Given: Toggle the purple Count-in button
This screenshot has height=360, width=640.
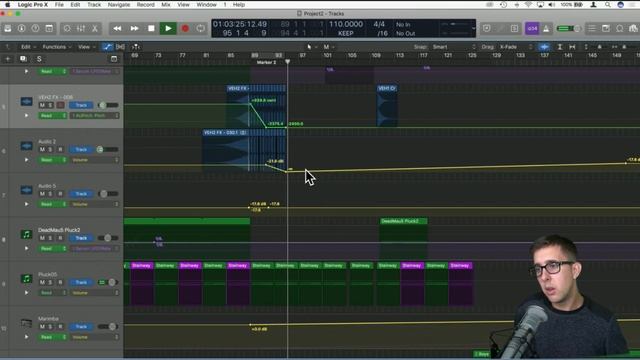Looking at the screenshot, I should point(532,29).
